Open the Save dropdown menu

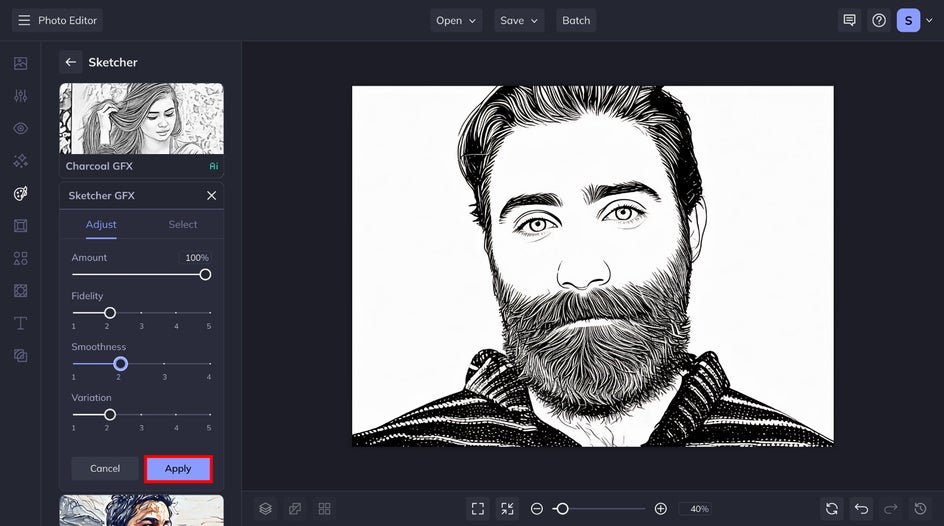coord(519,20)
